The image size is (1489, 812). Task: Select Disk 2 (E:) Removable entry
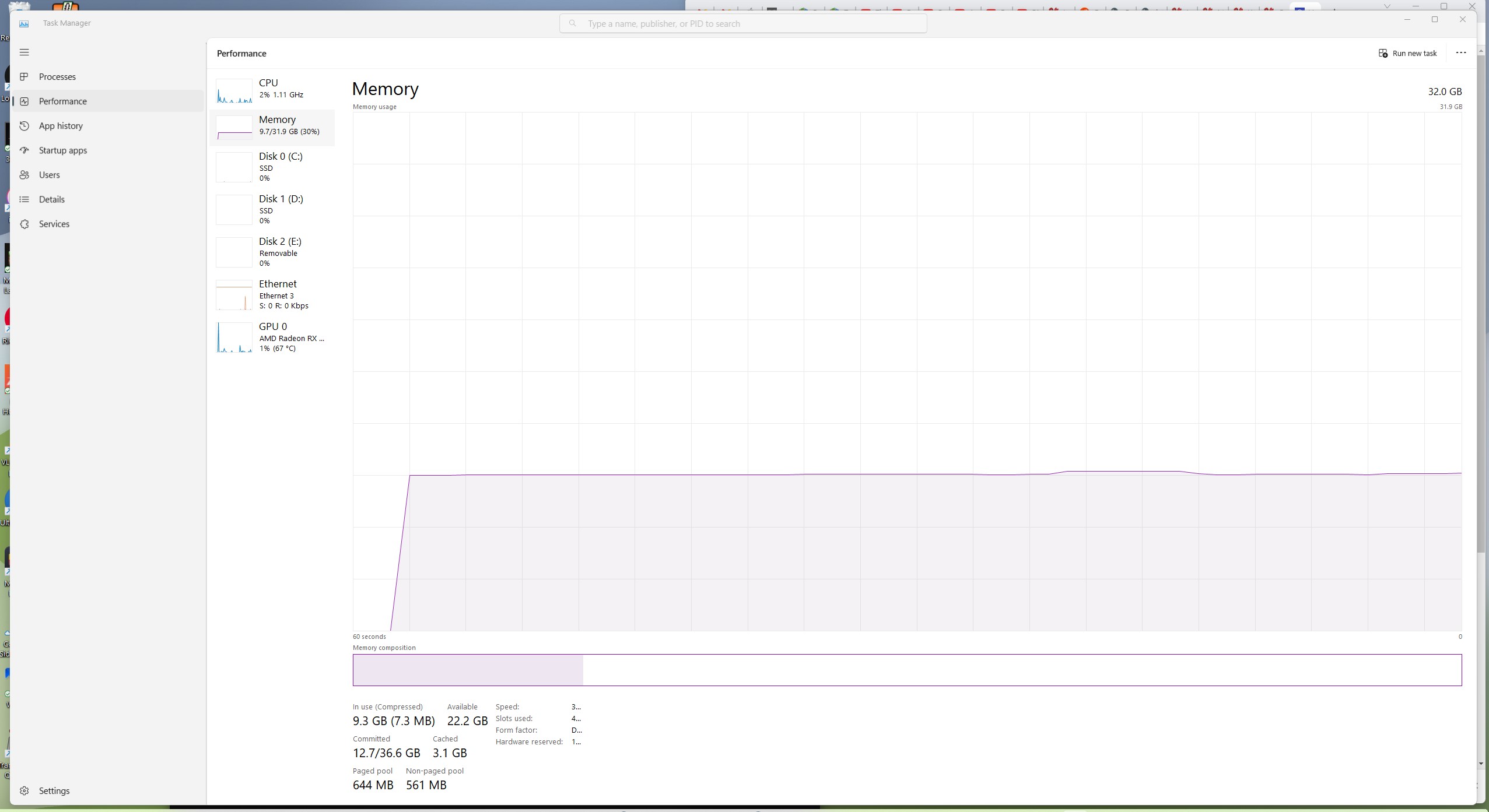pyautogui.click(x=272, y=252)
